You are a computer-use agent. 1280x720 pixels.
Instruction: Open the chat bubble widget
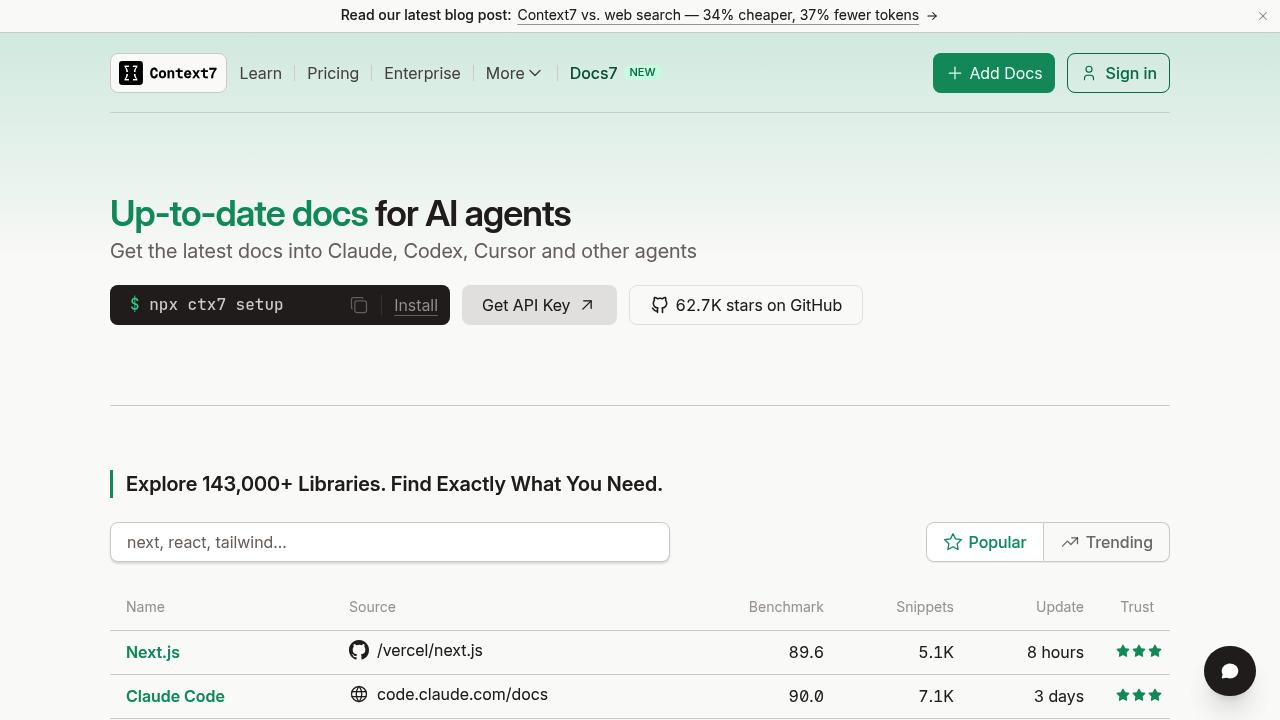(1230, 670)
